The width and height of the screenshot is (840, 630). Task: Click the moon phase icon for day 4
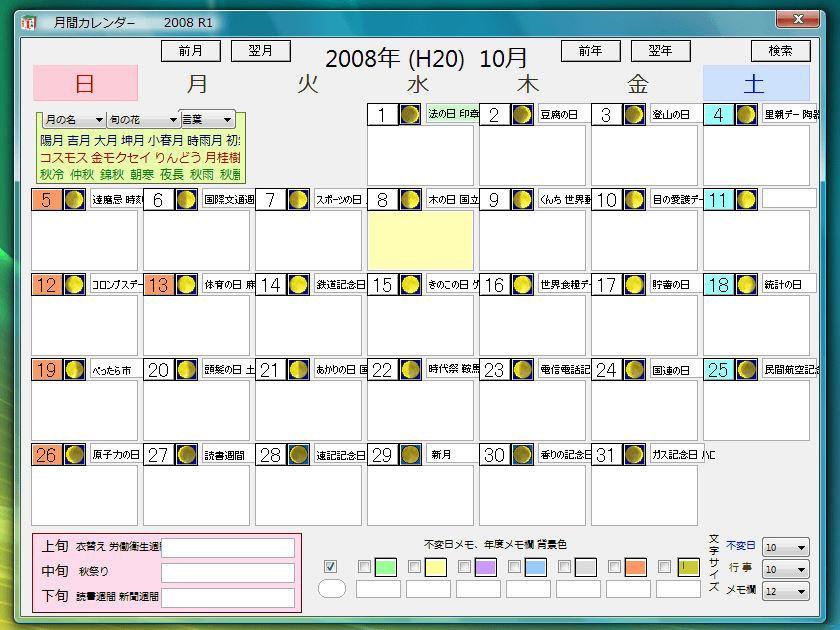pos(746,115)
